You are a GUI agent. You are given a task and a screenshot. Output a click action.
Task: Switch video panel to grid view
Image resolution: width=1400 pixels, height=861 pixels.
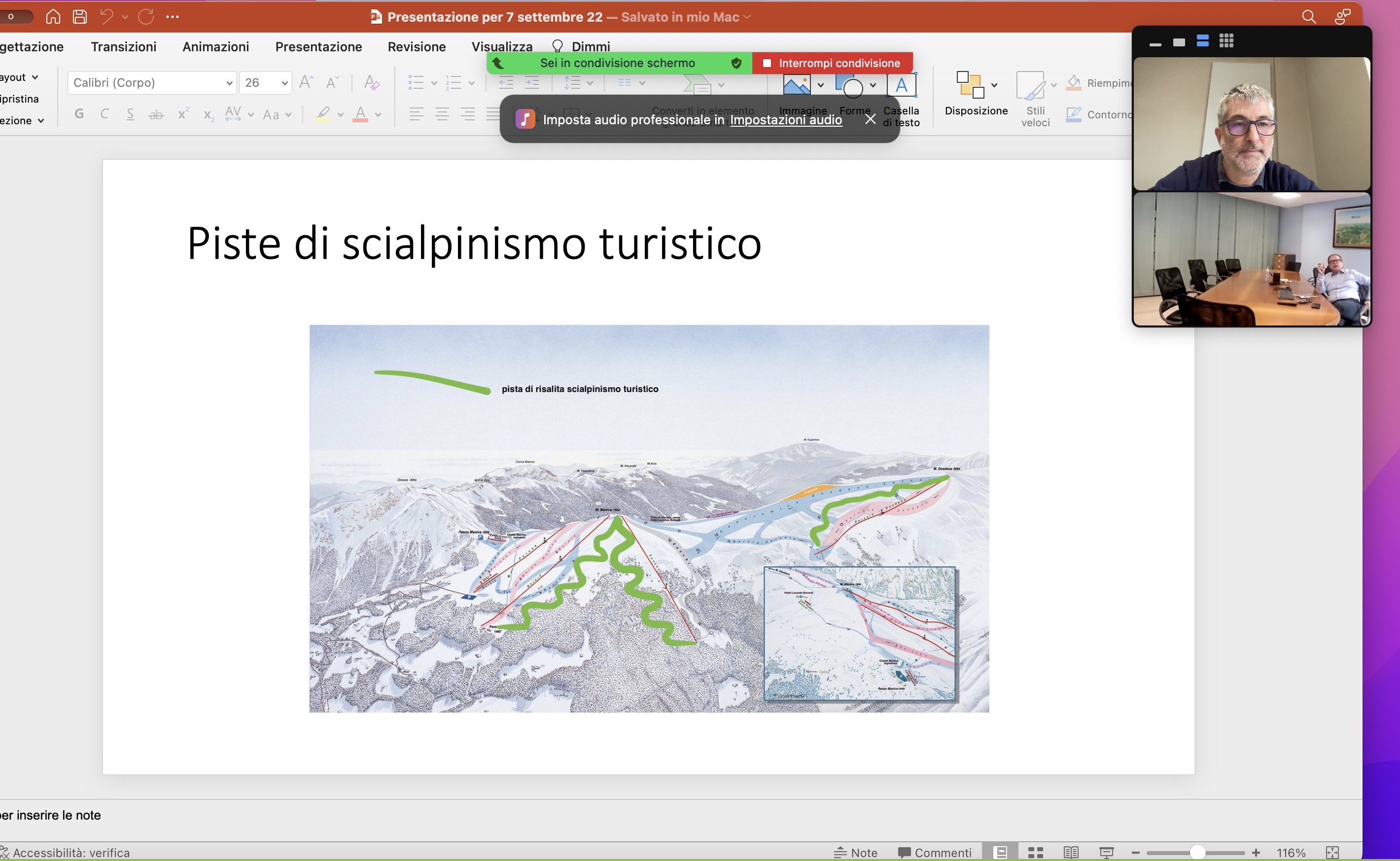tap(1226, 41)
